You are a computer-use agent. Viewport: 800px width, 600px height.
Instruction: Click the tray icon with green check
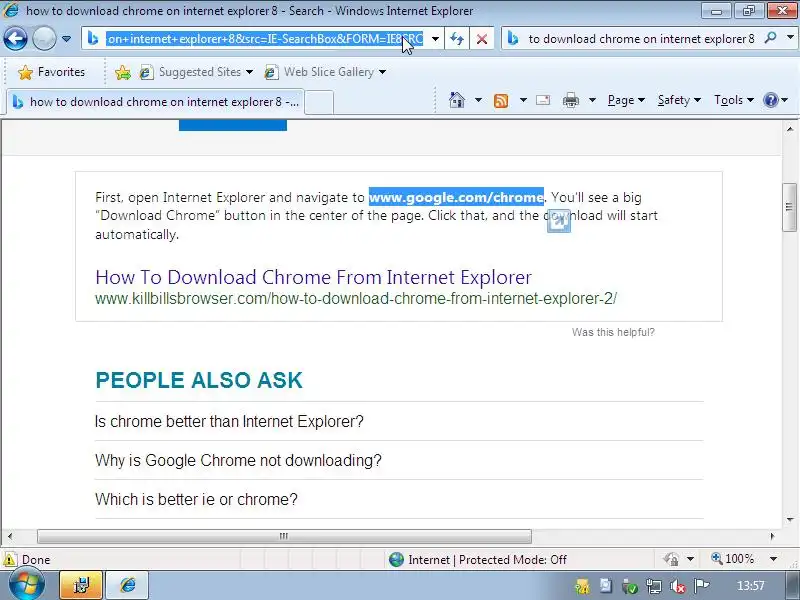(630, 586)
